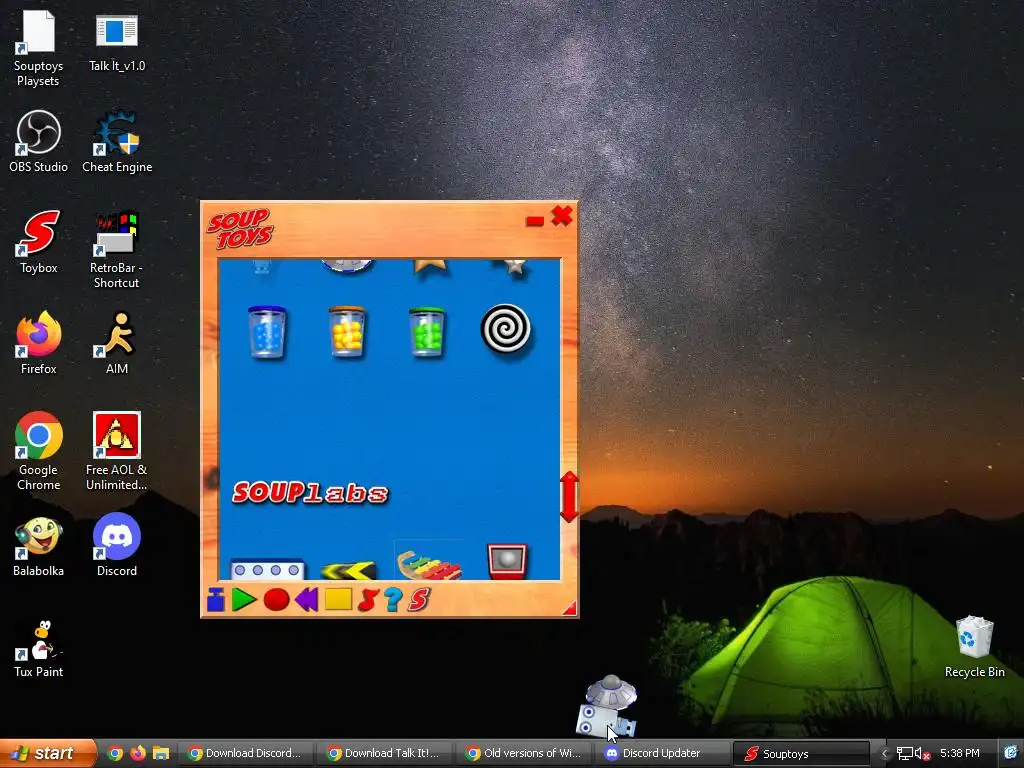Viewport: 1024px width, 768px height.
Task: Click Firefox quick launch icon in taskbar
Action: click(138, 753)
